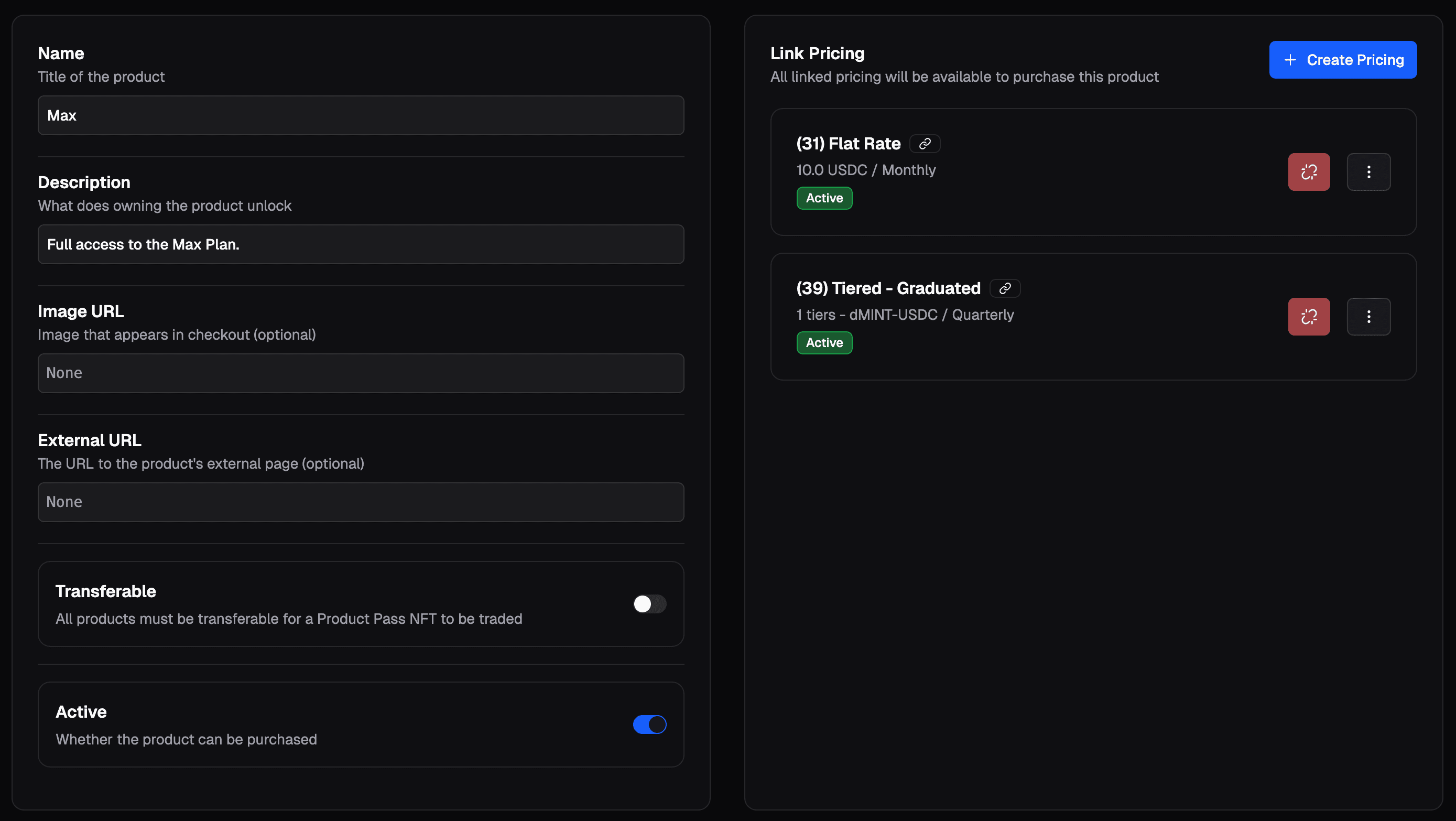The image size is (1456, 821).
Task: Select the (31) Flat Rate pricing entry
Action: [848, 143]
